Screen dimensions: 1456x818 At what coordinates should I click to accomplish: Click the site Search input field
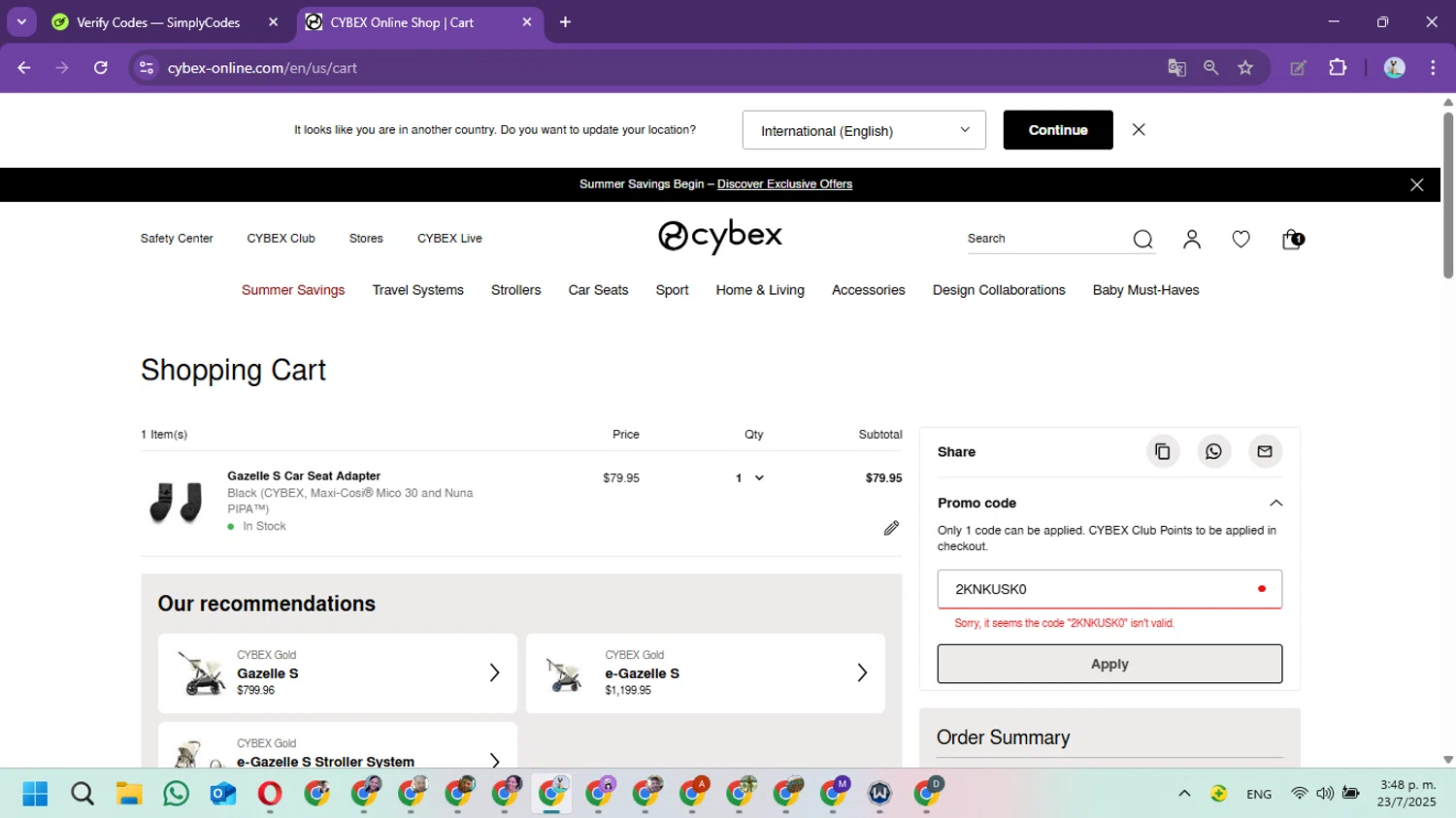[1046, 239]
